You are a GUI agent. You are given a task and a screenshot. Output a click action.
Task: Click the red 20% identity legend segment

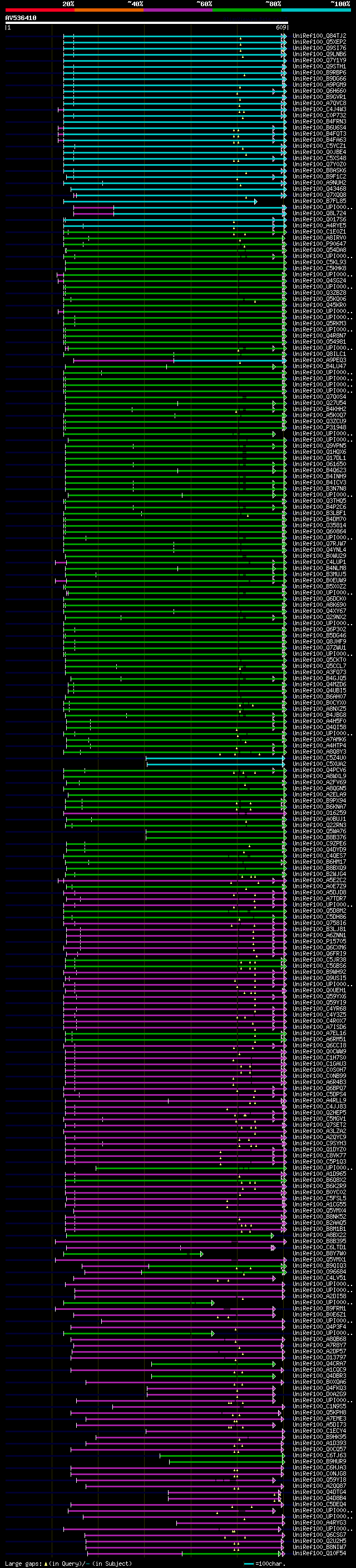point(39,10)
